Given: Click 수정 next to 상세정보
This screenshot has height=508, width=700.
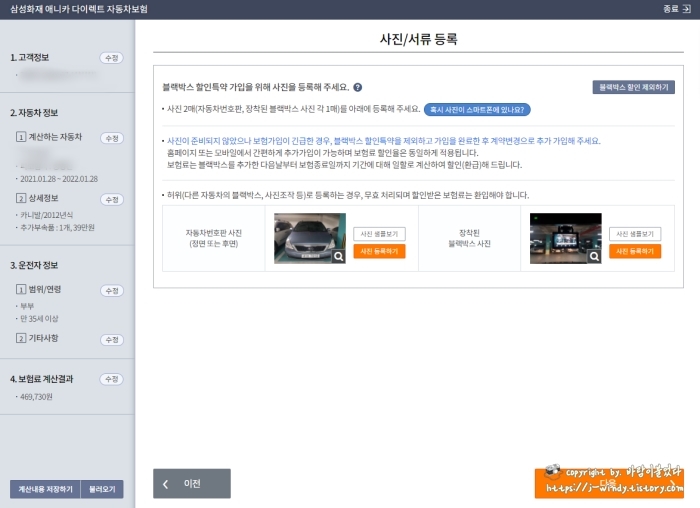Looking at the screenshot, I should point(112,200).
